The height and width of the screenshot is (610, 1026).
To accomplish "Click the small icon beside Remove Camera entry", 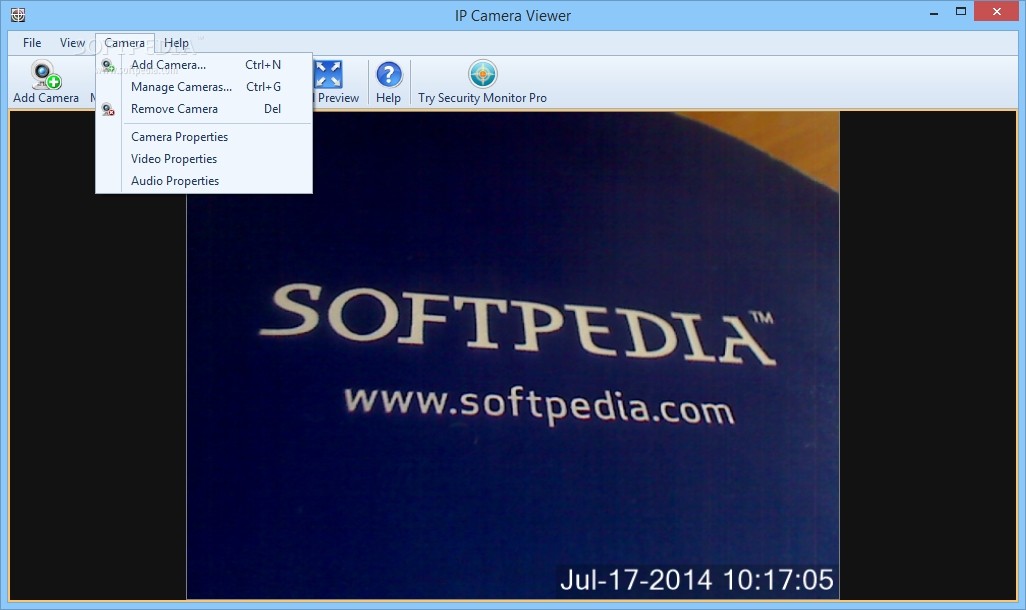I will [108, 109].
